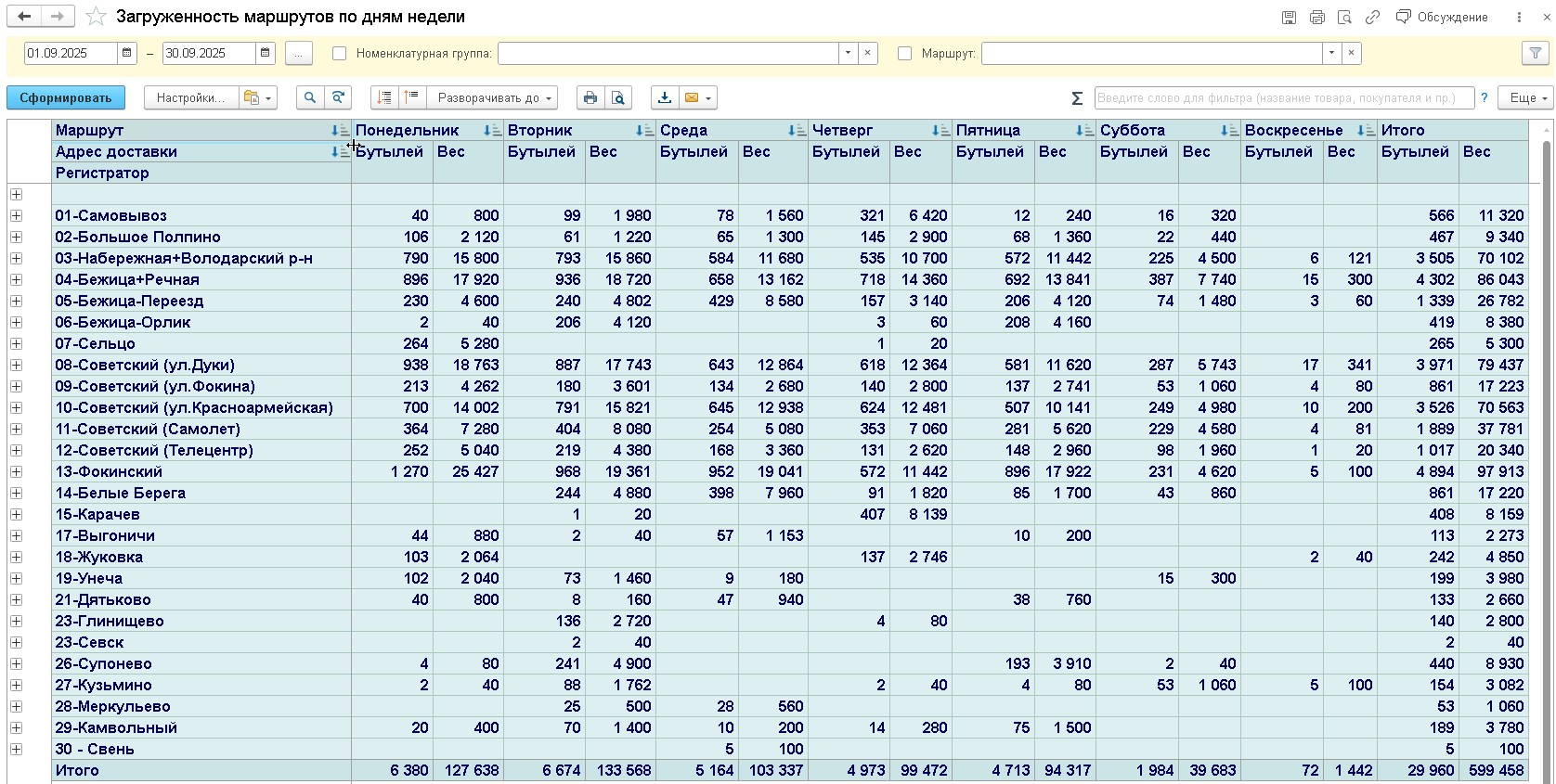Screen dimensions: 1556x784
Task: Enable the Маршрут filter checkbox
Action: click(904, 54)
